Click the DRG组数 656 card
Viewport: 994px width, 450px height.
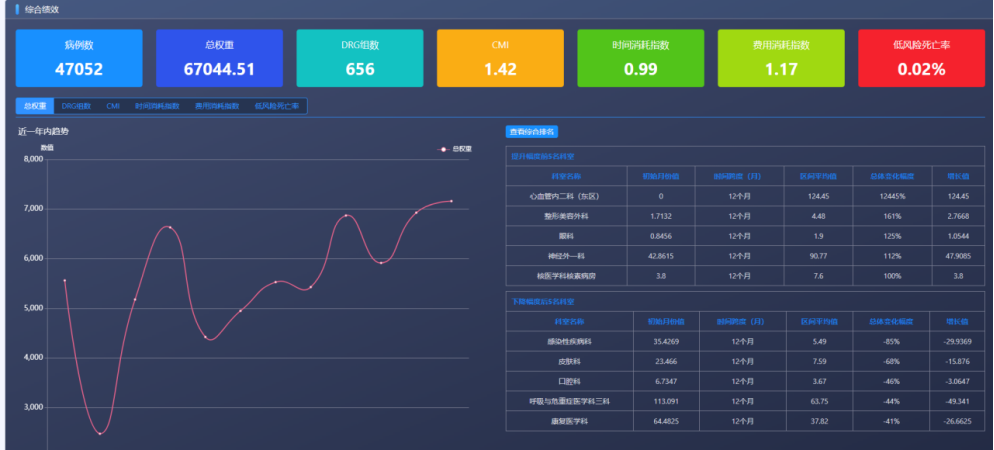(360, 58)
